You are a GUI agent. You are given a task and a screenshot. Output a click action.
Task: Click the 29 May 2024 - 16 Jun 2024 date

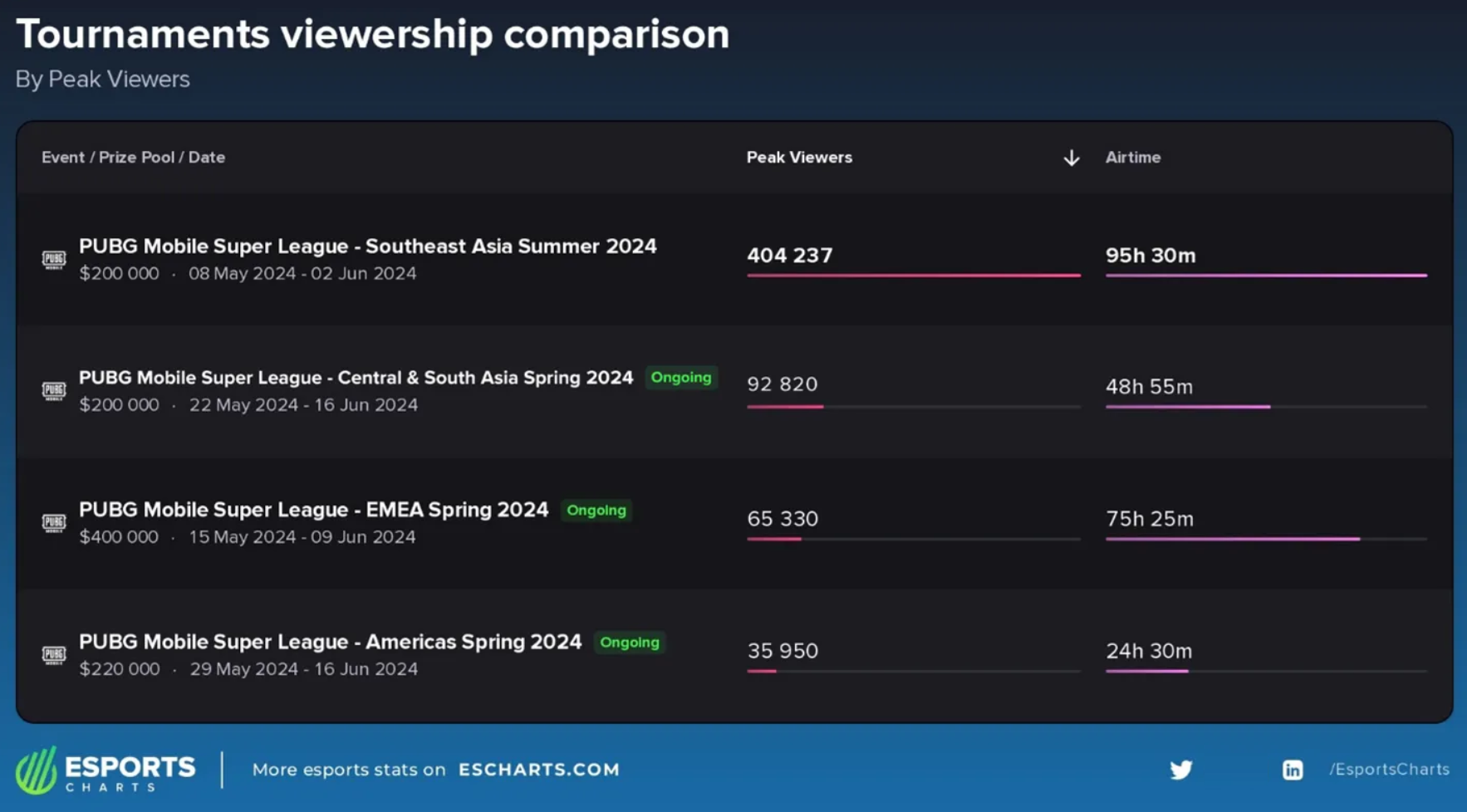click(x=304, y=669)
